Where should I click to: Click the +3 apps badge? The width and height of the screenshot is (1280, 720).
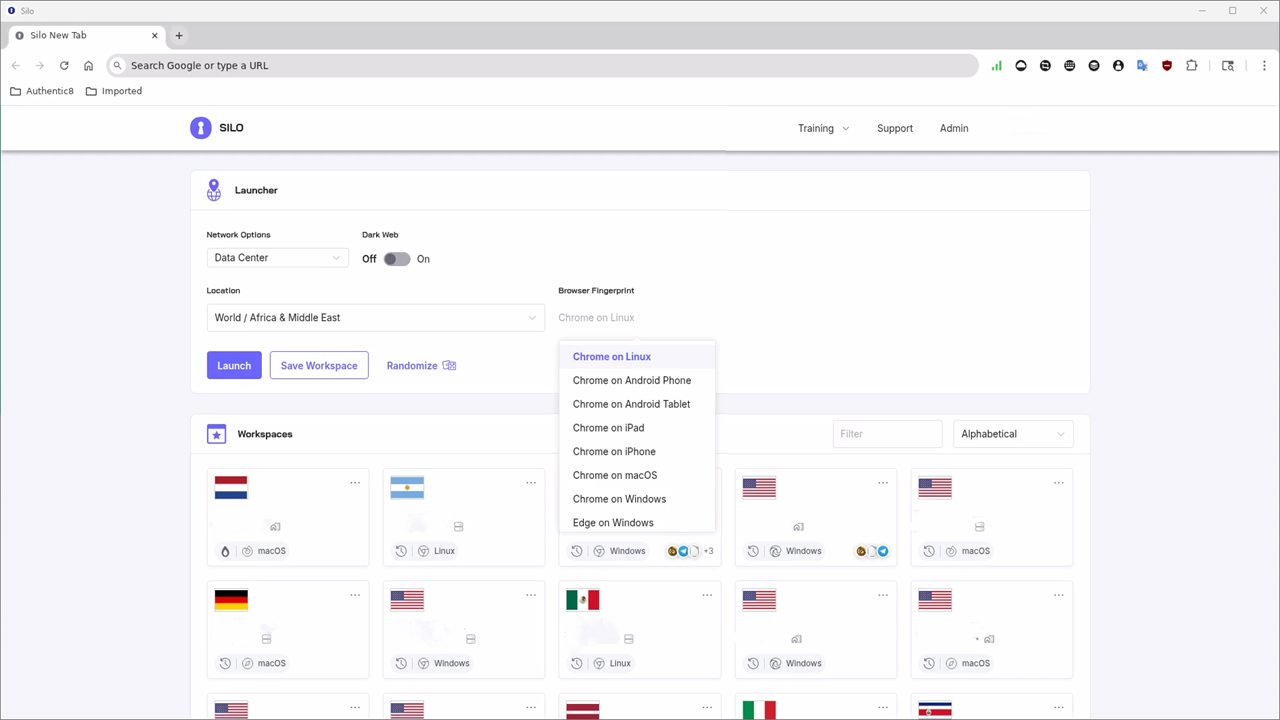708,551
